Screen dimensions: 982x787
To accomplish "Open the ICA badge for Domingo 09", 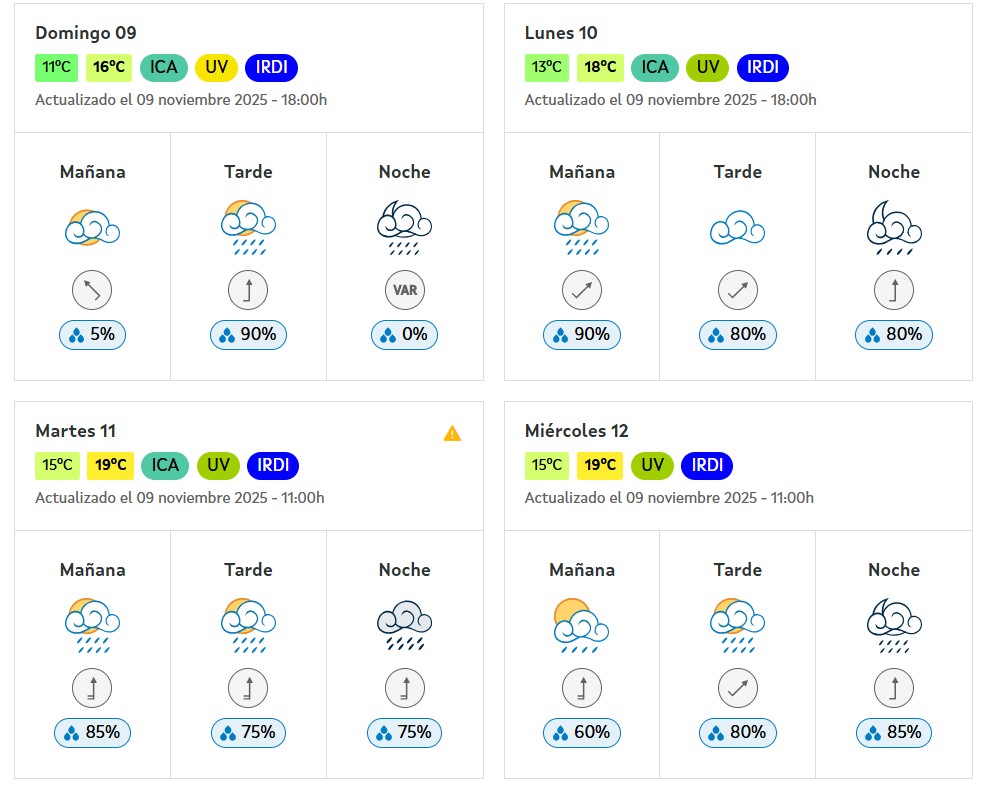I will [164, 68].
